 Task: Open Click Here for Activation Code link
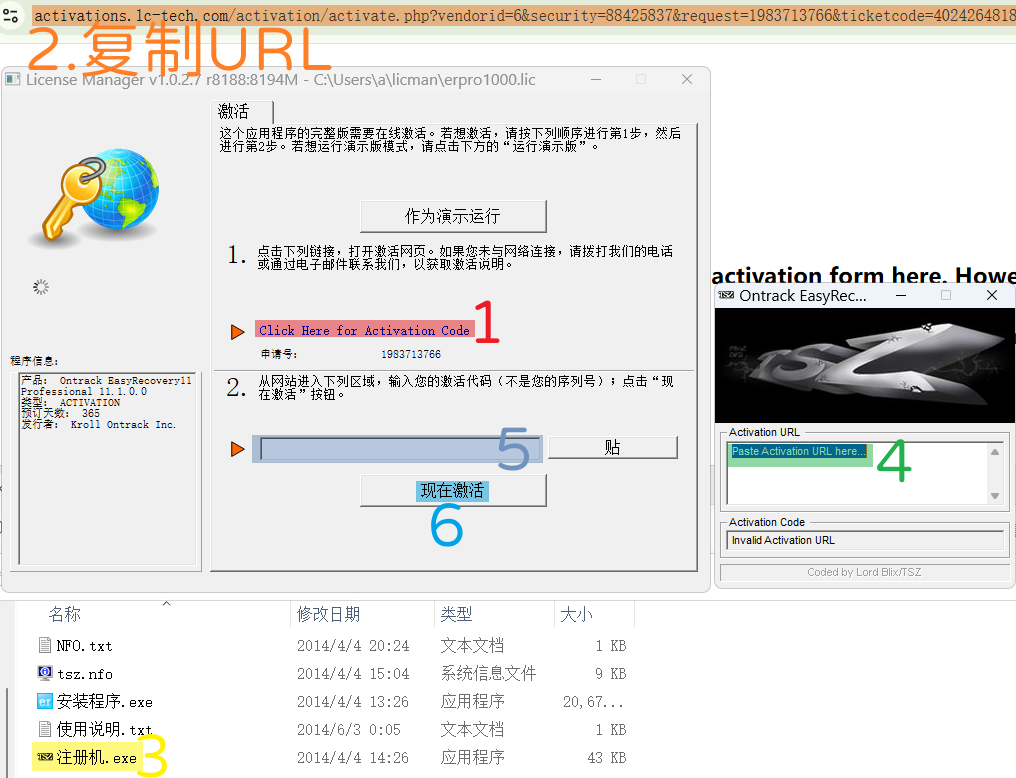click(364, 330)
